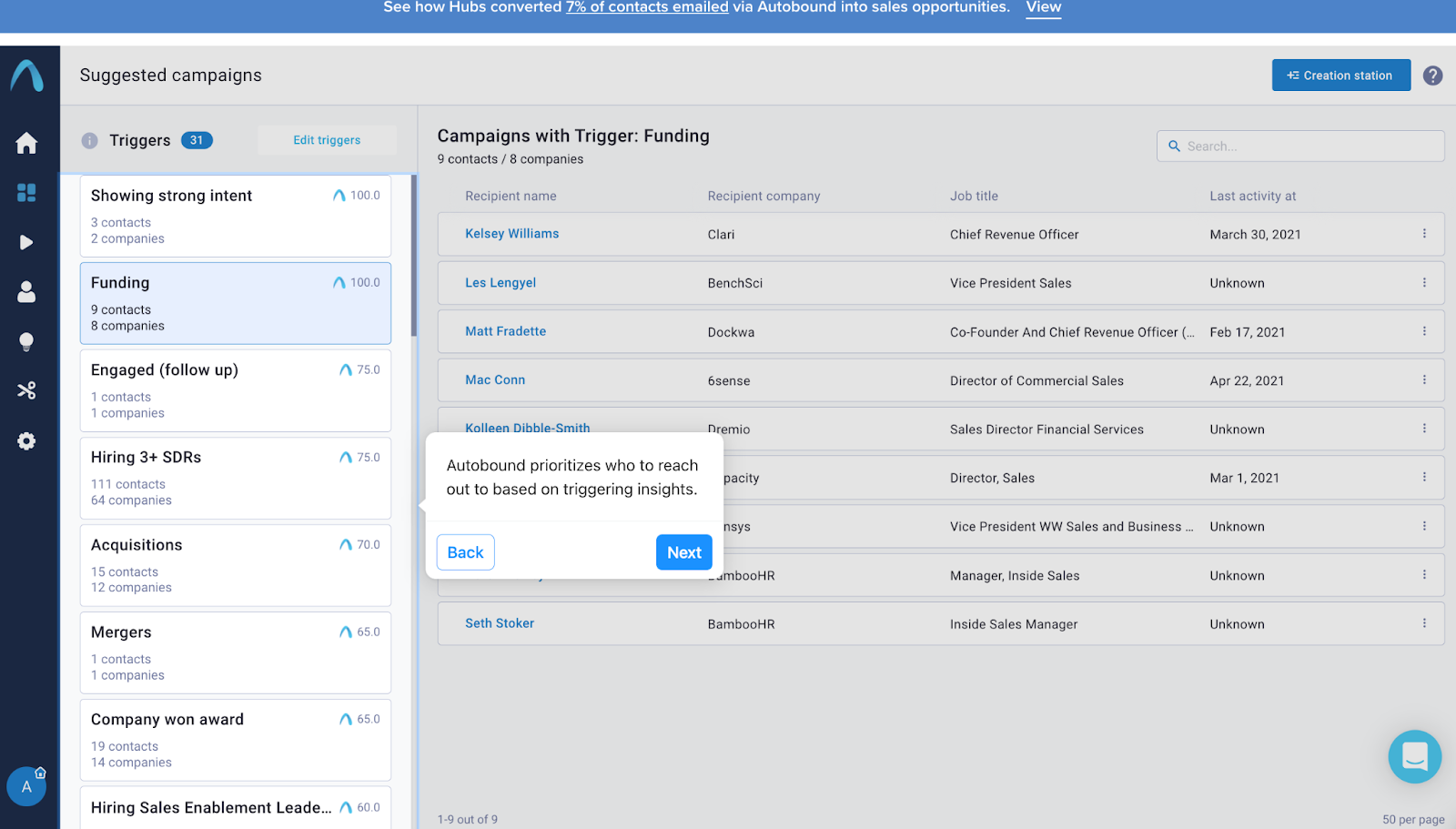
Task: Open row options for the Director, Sales row
Action: (1424, 477)
